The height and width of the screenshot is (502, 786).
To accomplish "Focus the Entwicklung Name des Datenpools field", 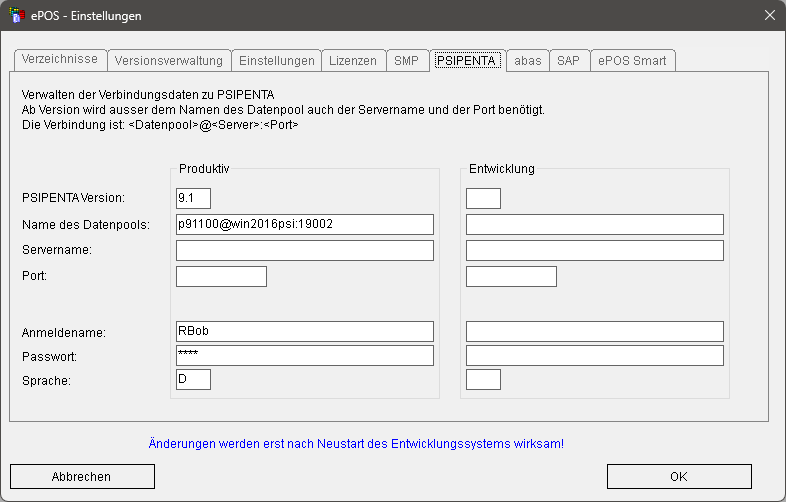I will (595, 224).
